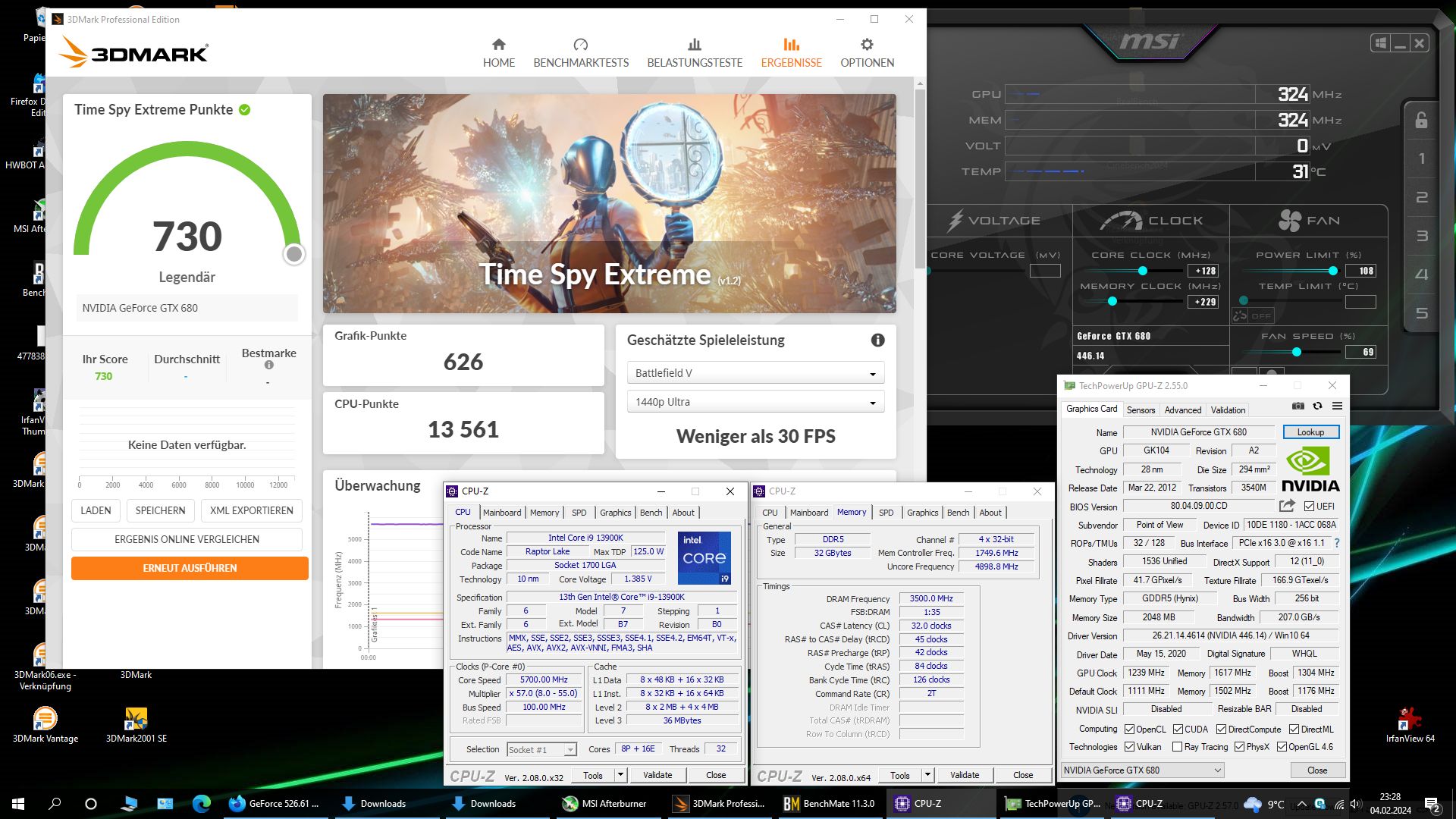Expand Tools dropdown arrow in CPU-Z CPU window
Viewport: 1456px width, 819px height.
(x=620, y=775)
